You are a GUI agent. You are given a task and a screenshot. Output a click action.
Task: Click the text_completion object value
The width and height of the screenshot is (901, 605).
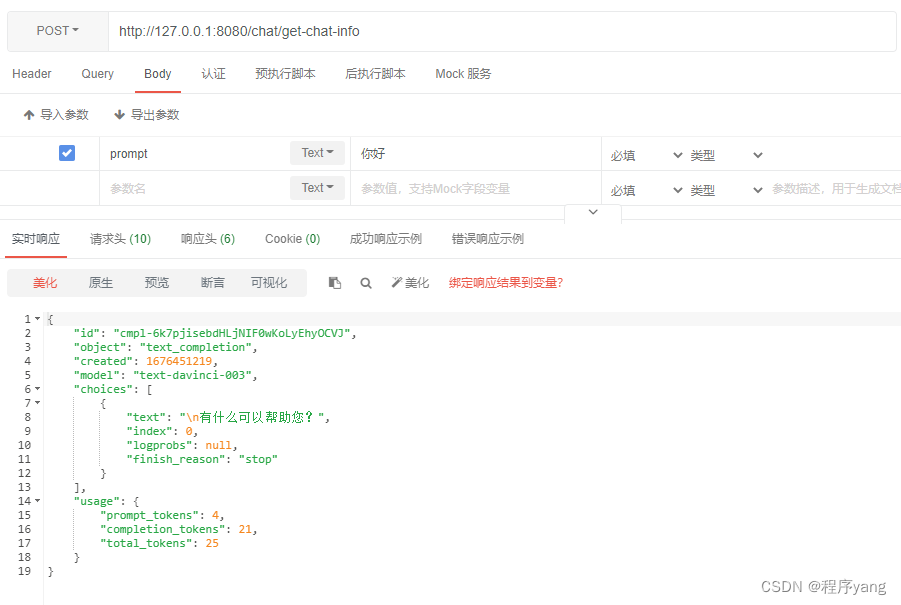(x=196, y=347)
